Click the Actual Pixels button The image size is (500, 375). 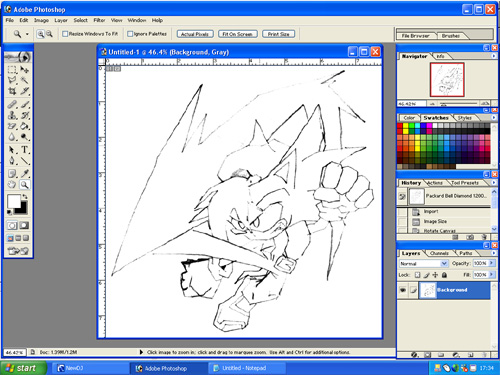click(195, 34)
